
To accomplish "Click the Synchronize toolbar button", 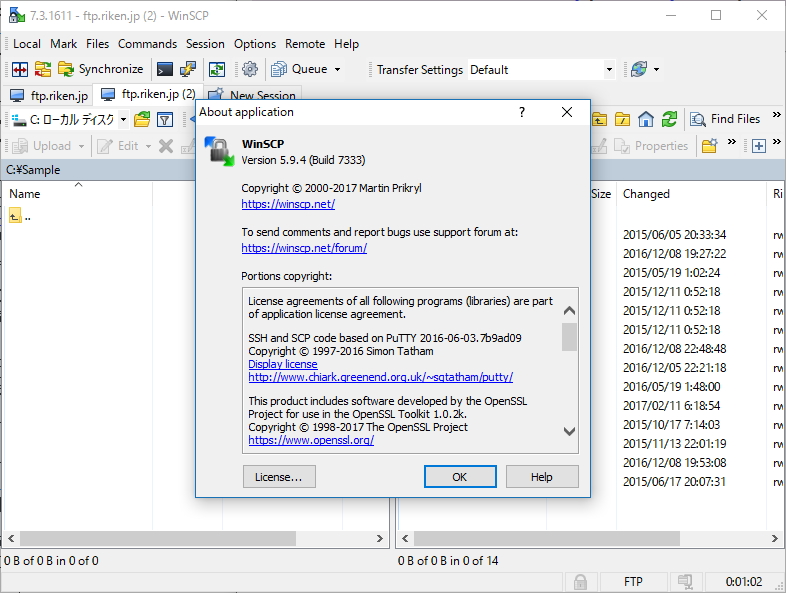I will click(x=101, y=69).
